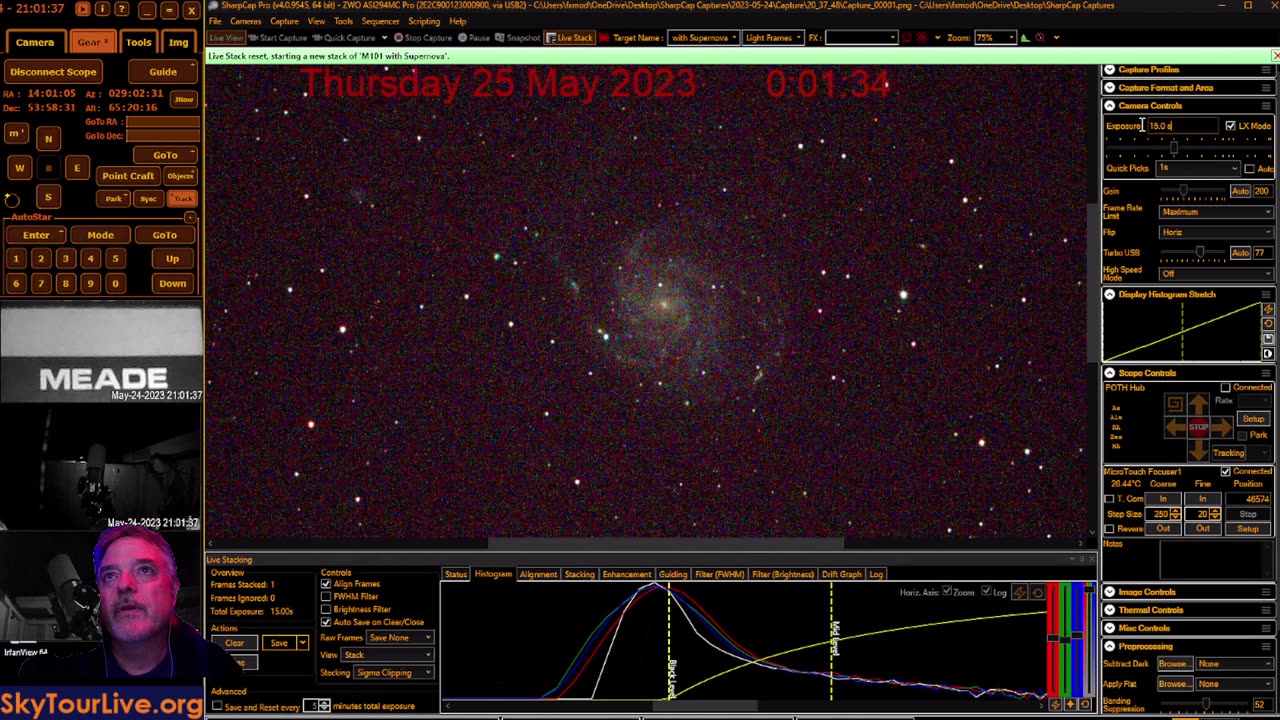Click the Guide button
This screenshot has height=720, width=1280.
(163, 72)
